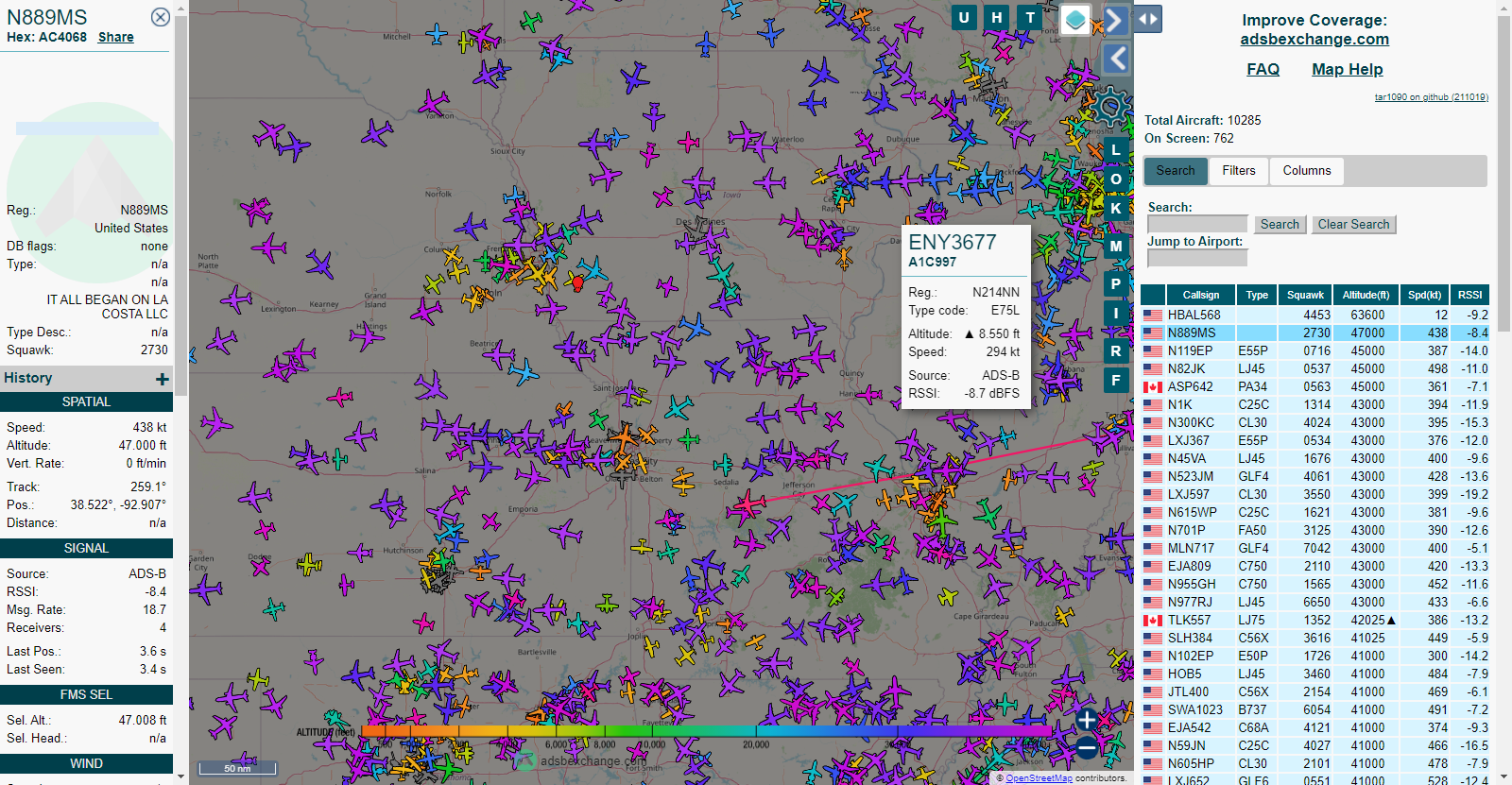The height and width of the screenshot is (785, 1512).
Task: Toggle the P map button
Action: click(x=1116, y=283)
